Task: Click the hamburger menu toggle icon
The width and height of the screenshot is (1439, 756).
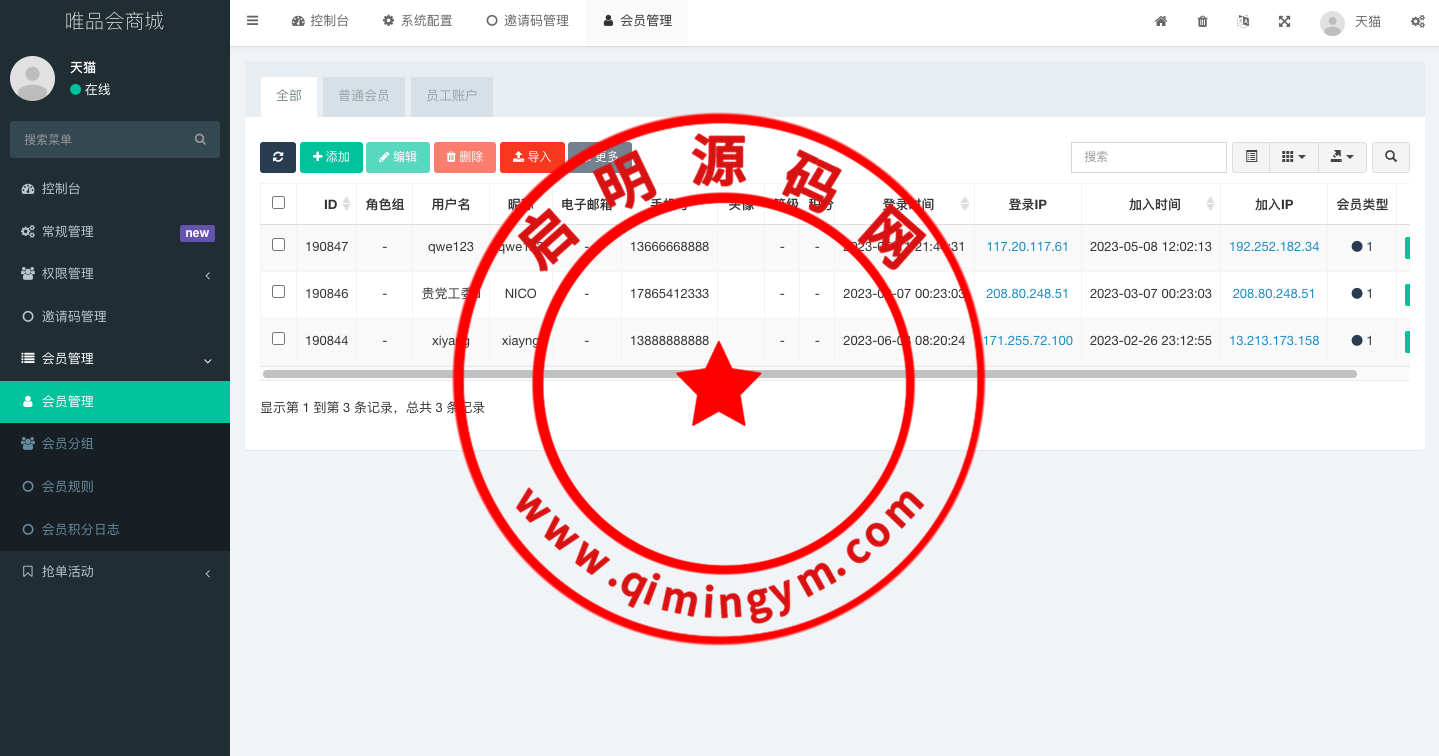Action: (x=252, y=21)
